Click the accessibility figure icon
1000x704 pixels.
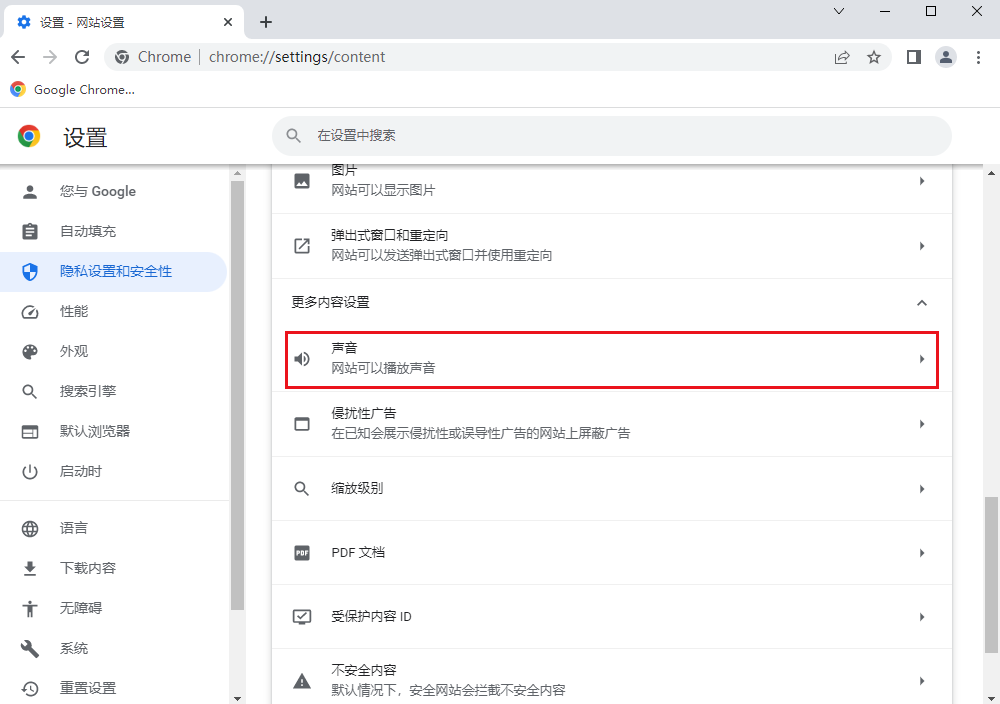point(30,608)
